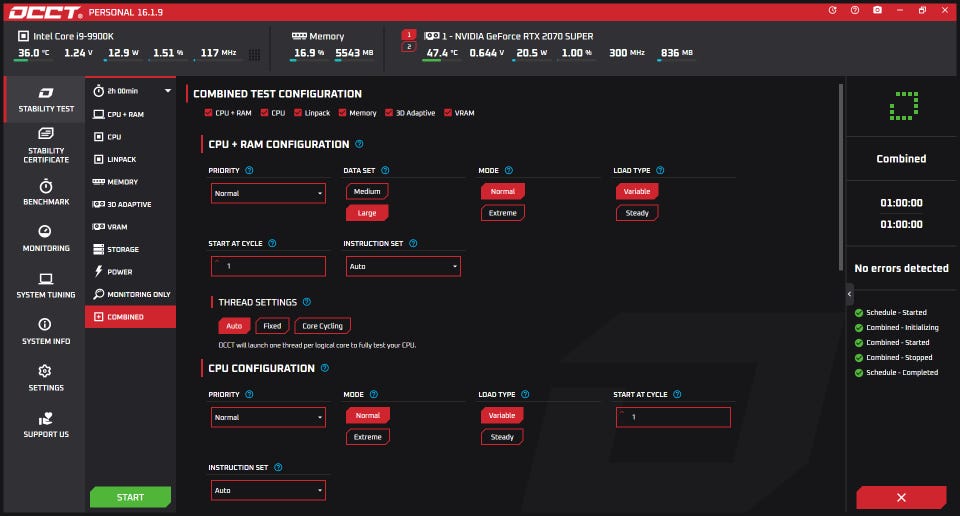
Task: Select GPU 1 badge in header
Action: pos(409,34)
